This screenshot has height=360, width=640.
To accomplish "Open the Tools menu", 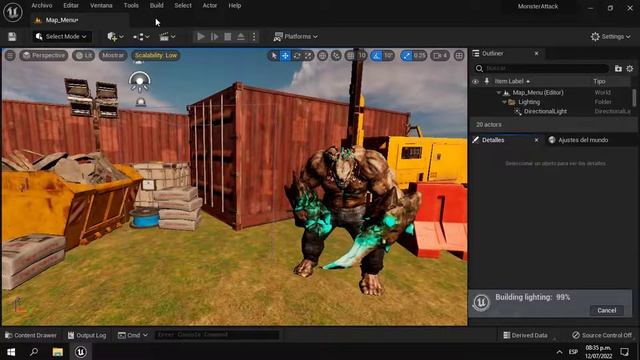I will click(x=131, y=6).
